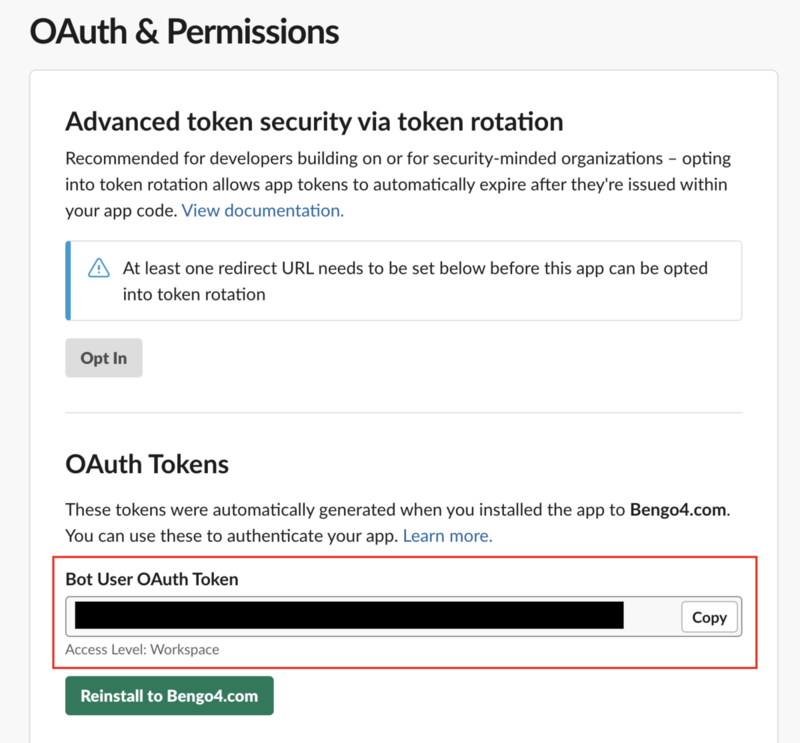Viewport: 800px width, 743px height.
Task: Click the divider line above OAuth Tokens
Action: tap(404, 412)
